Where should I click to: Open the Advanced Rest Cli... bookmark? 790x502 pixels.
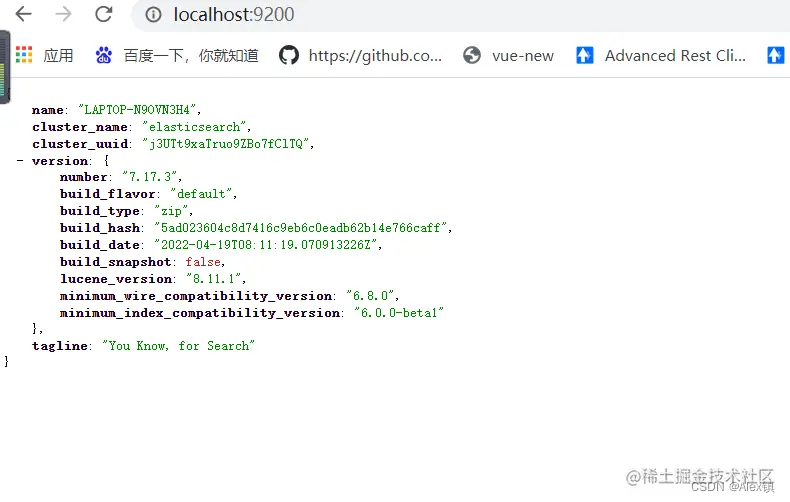click(x=675, y=55)
